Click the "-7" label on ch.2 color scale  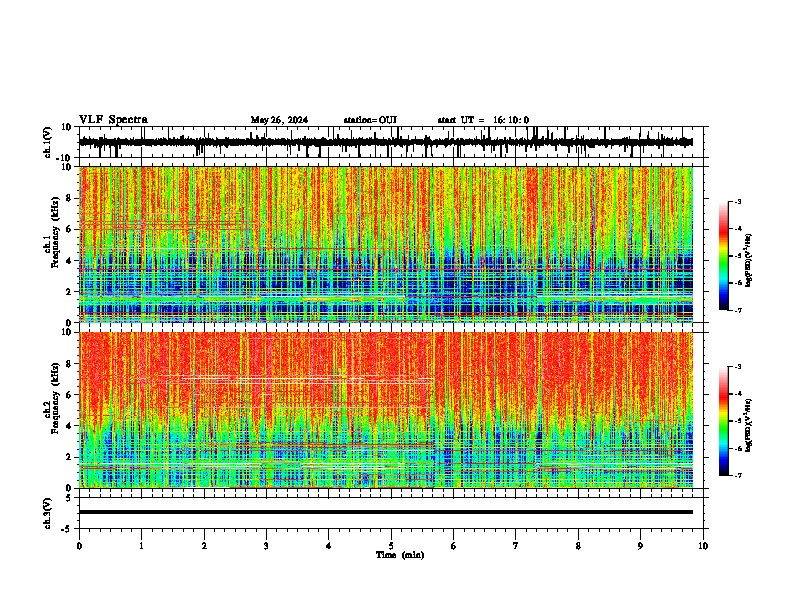738,475
